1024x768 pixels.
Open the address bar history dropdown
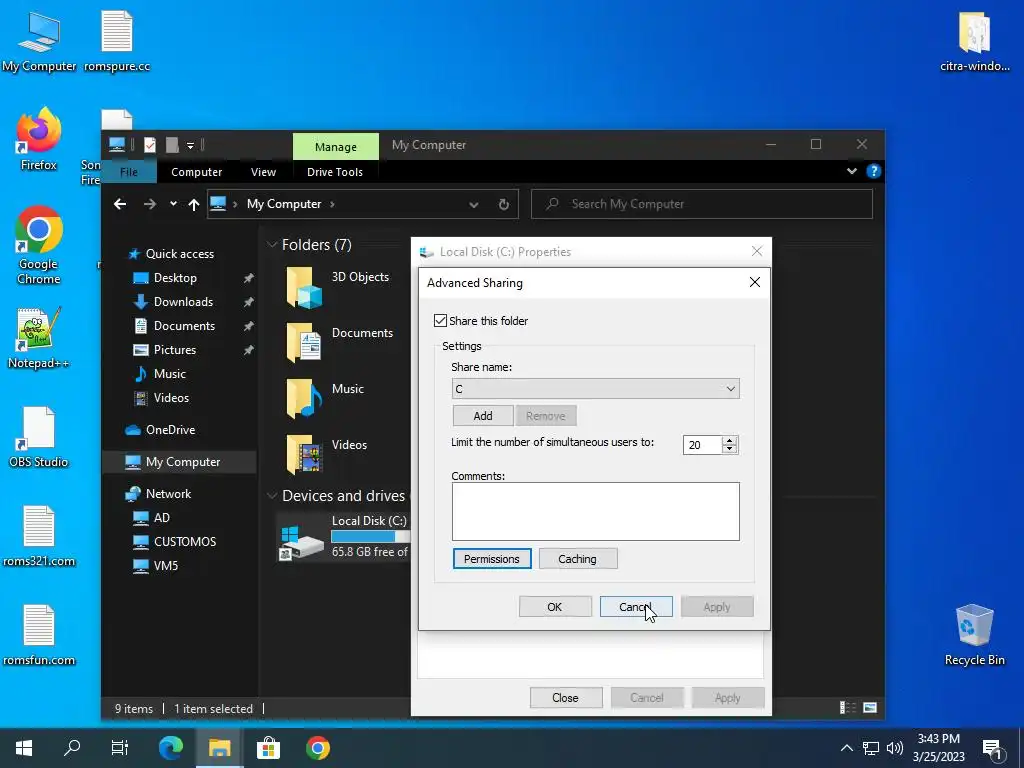(473, 204)
